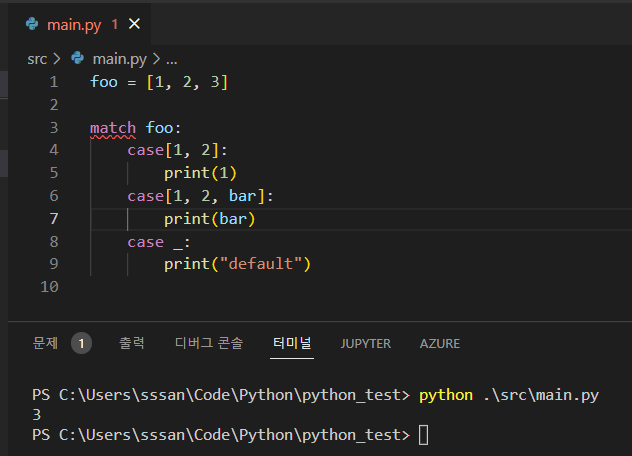
Task: Switch to the 디버그 콘솔 tab
Action: coord(208,343)
